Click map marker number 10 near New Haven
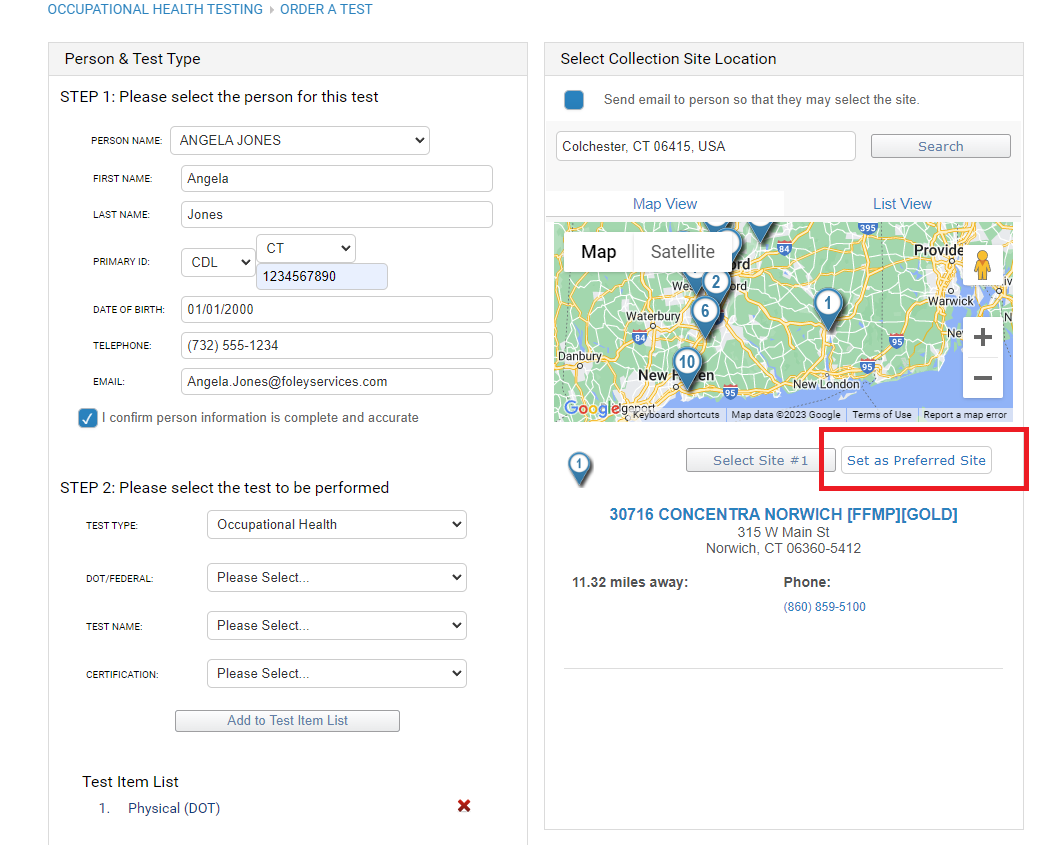This screenshot has width=1038, height=845. coord(687,368)
